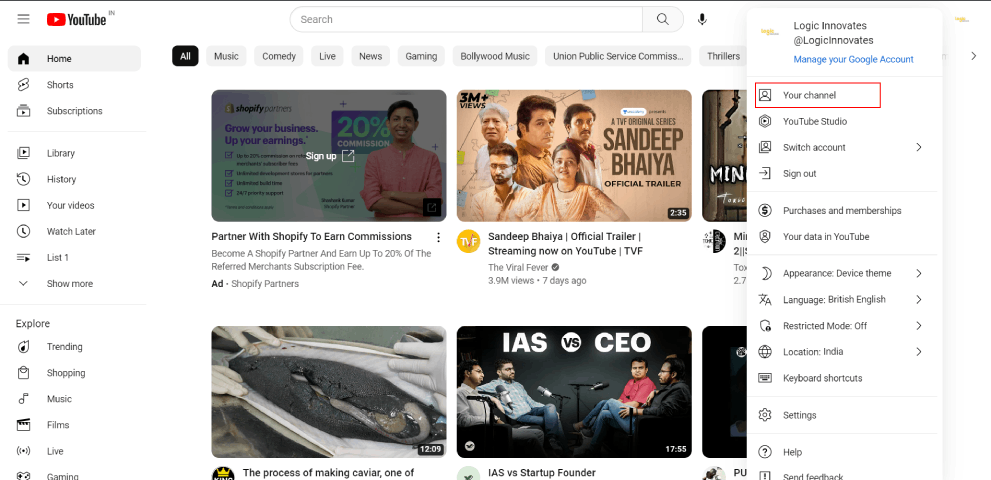This screenshot has height=480, width=991.
Task: Open Partner With Shopify ad title
Action: click(x=312, y=237)
